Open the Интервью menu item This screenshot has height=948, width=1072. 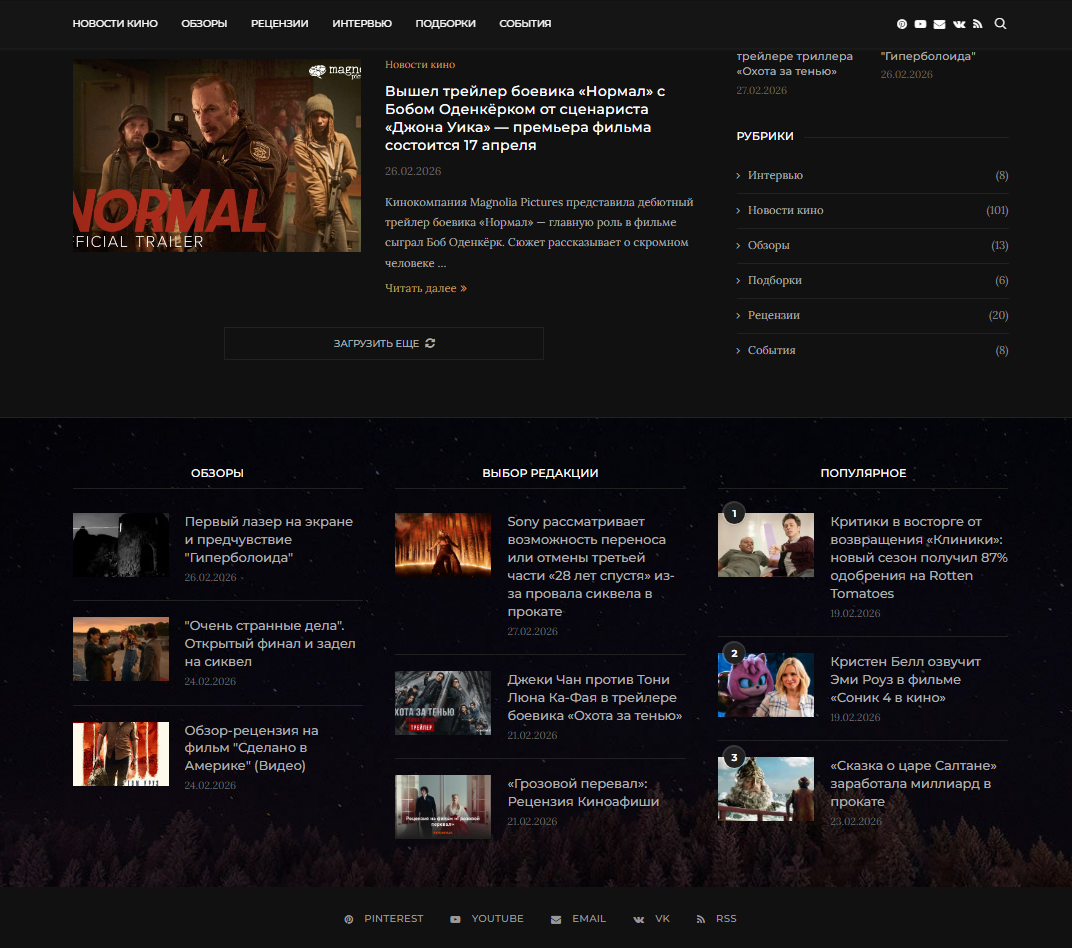coord(362,23)
